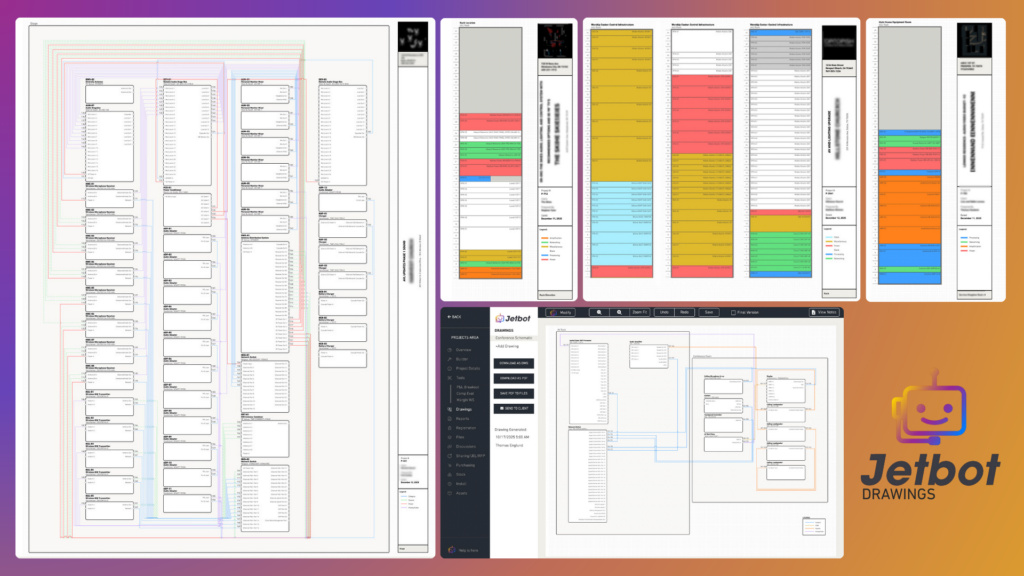Enable the Final Version checkbox in the toolbar

(734, 313)
